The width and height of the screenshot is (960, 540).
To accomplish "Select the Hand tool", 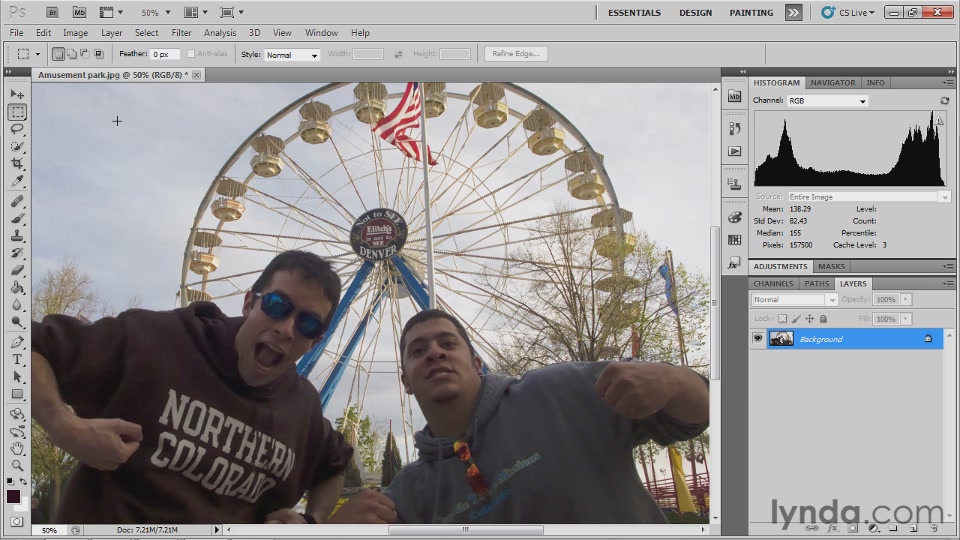I will pos(17,449).
